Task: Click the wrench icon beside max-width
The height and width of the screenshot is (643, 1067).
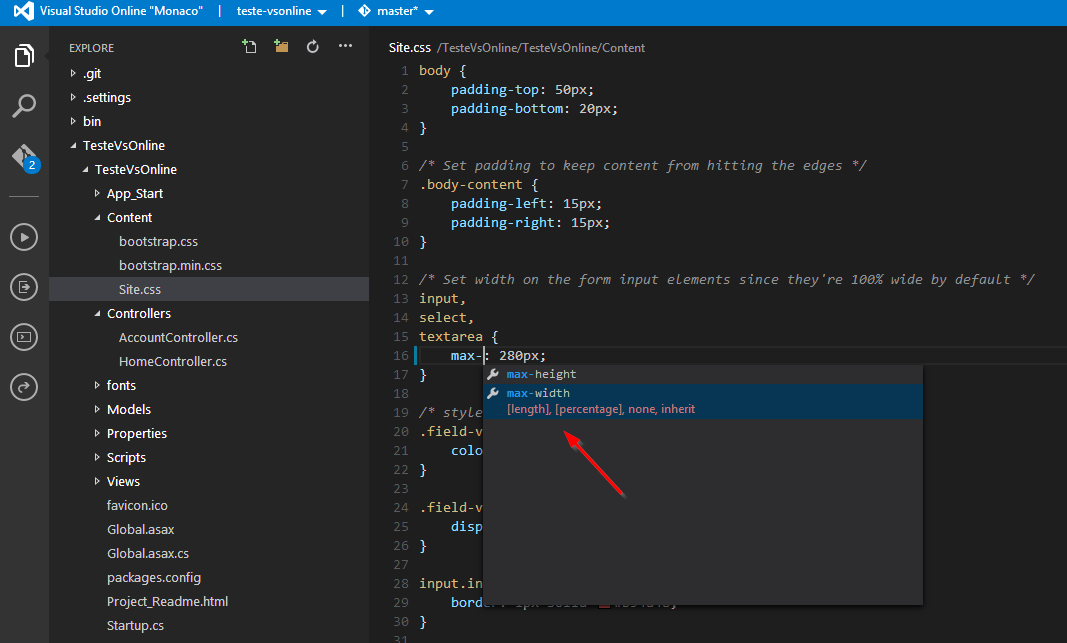Action: point(493,393)
